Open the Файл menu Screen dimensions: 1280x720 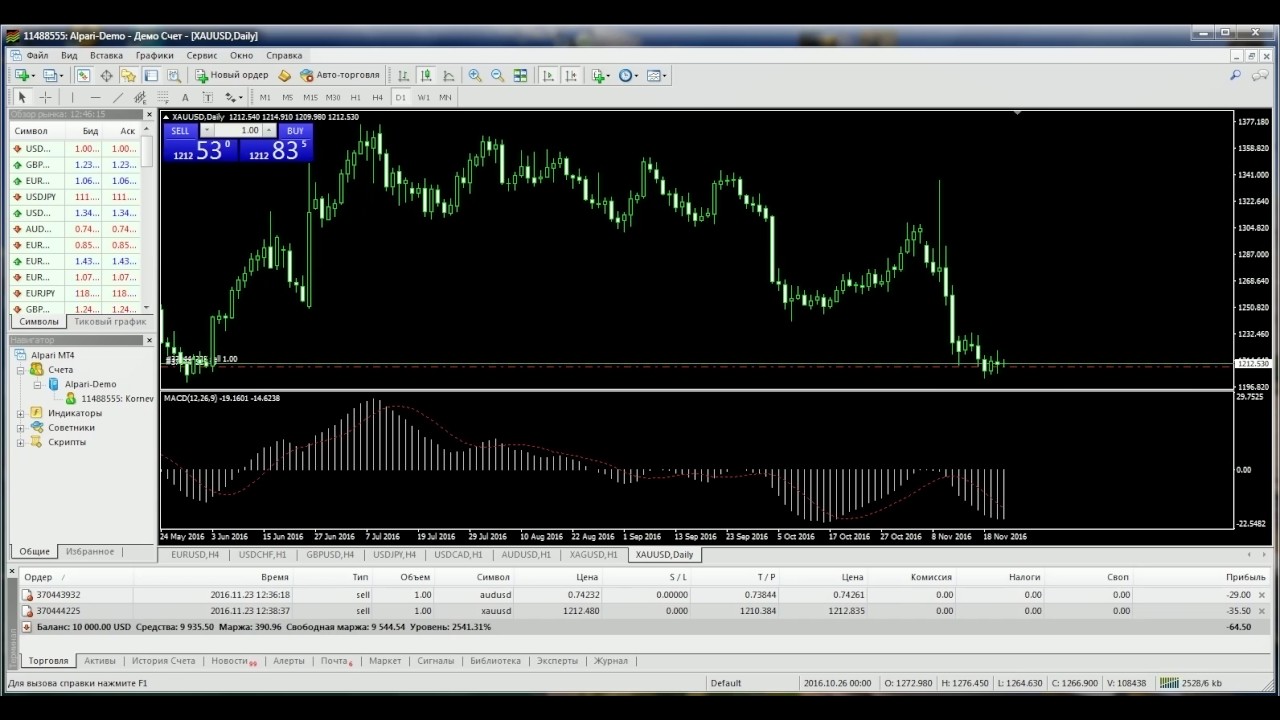37,56
